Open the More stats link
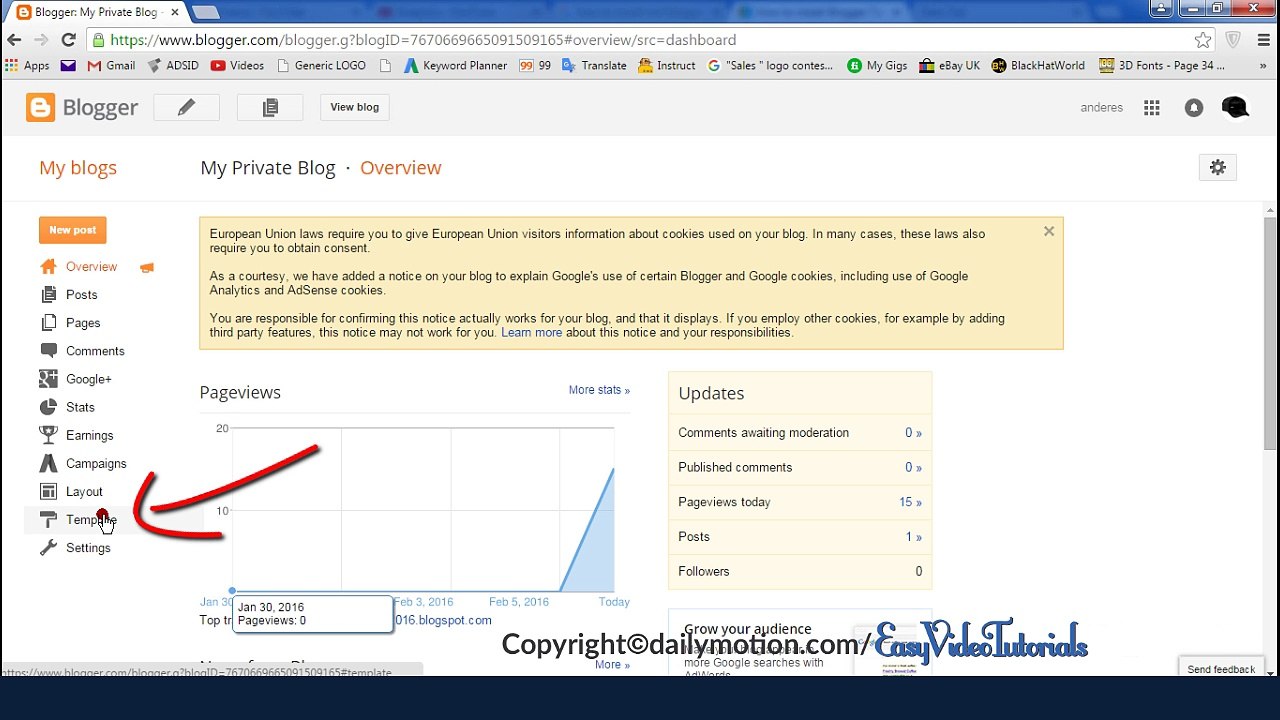This screenshot has height=720, width=1280. [x=599, y=390]
